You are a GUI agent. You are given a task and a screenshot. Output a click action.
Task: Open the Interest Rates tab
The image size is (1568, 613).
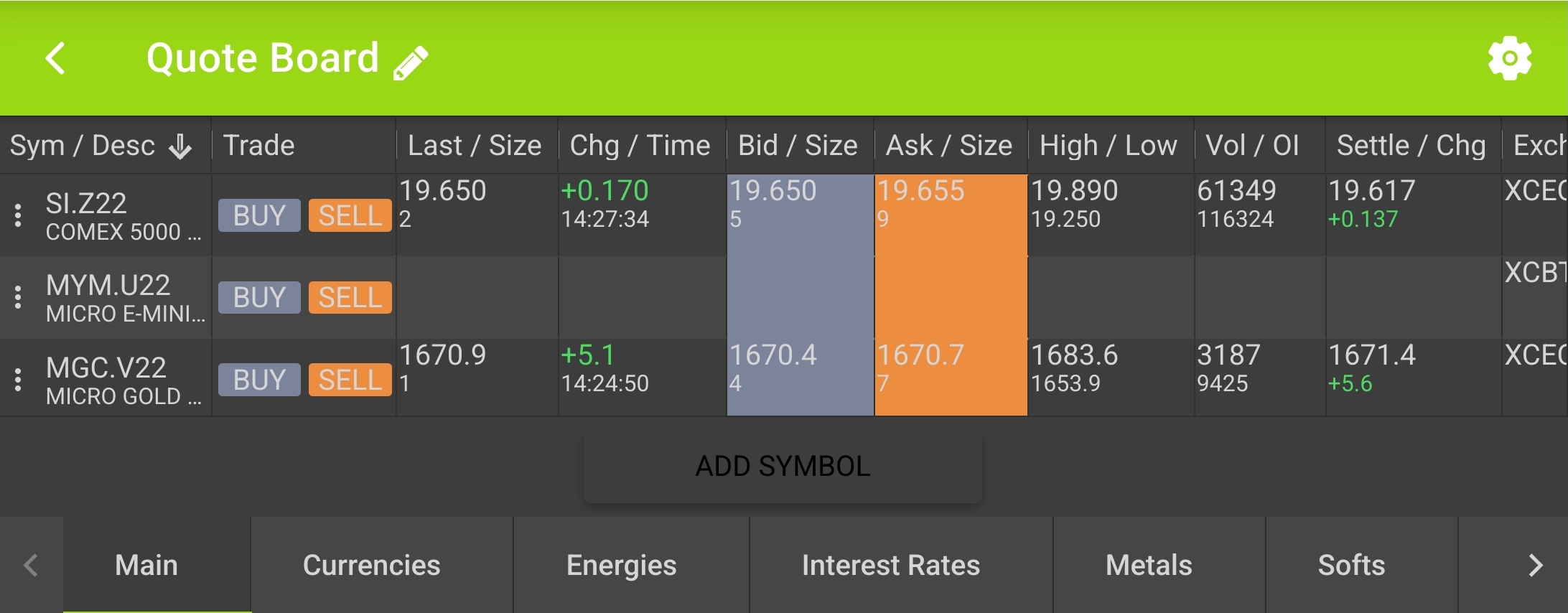890,565
